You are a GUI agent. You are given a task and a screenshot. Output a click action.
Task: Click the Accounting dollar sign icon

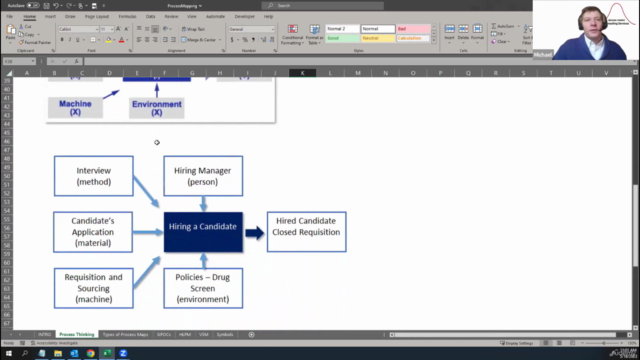click(232, 40)
